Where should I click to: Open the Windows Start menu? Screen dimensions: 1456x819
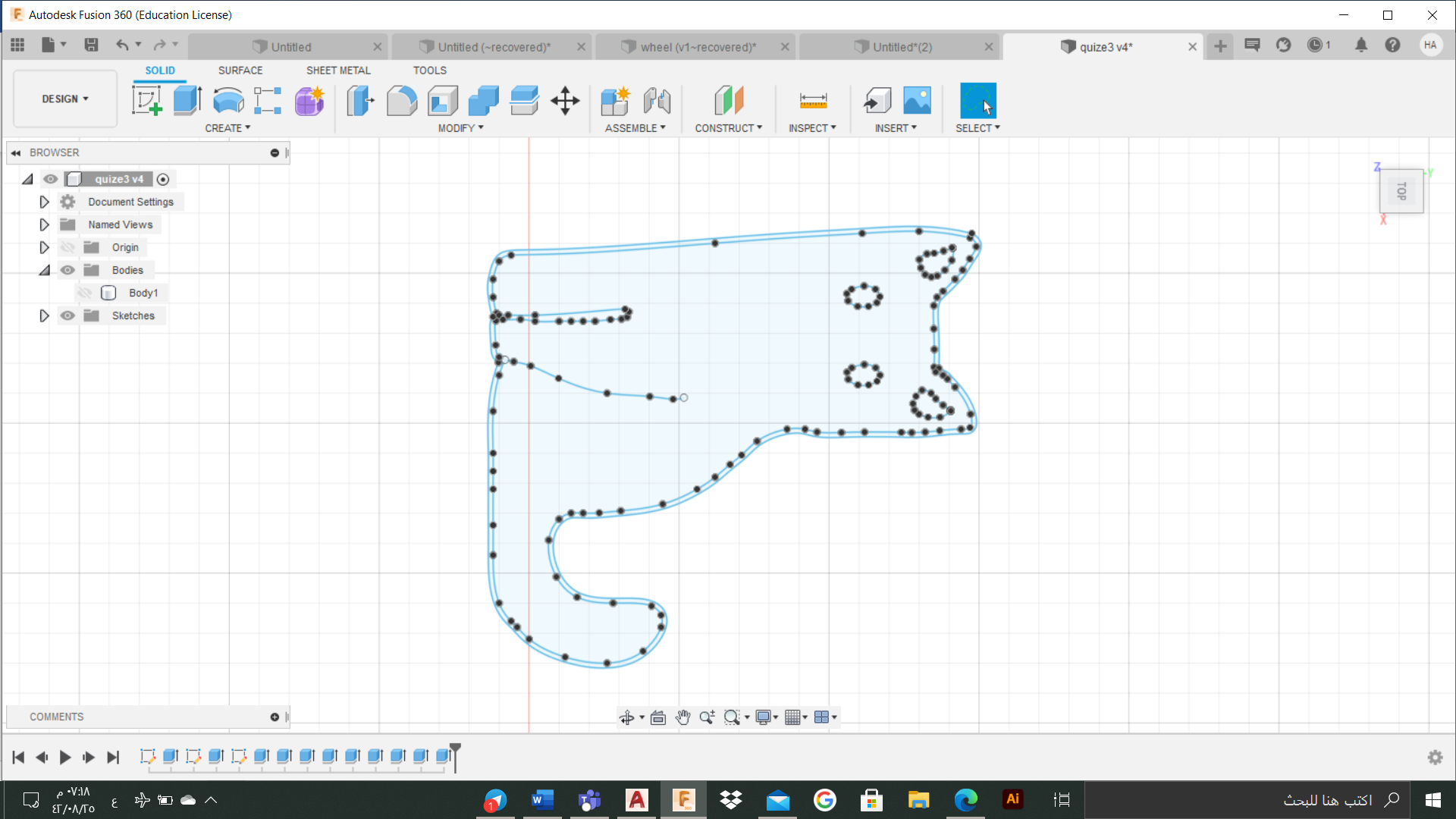pos(1433,800)
